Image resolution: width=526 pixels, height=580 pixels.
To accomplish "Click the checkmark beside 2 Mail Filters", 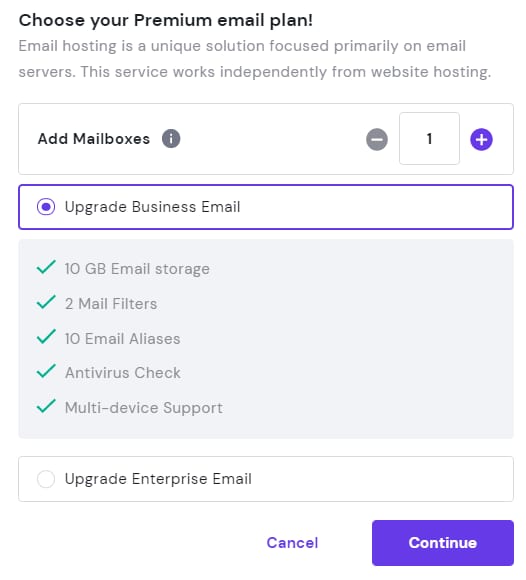I will (x=46, y=302).
